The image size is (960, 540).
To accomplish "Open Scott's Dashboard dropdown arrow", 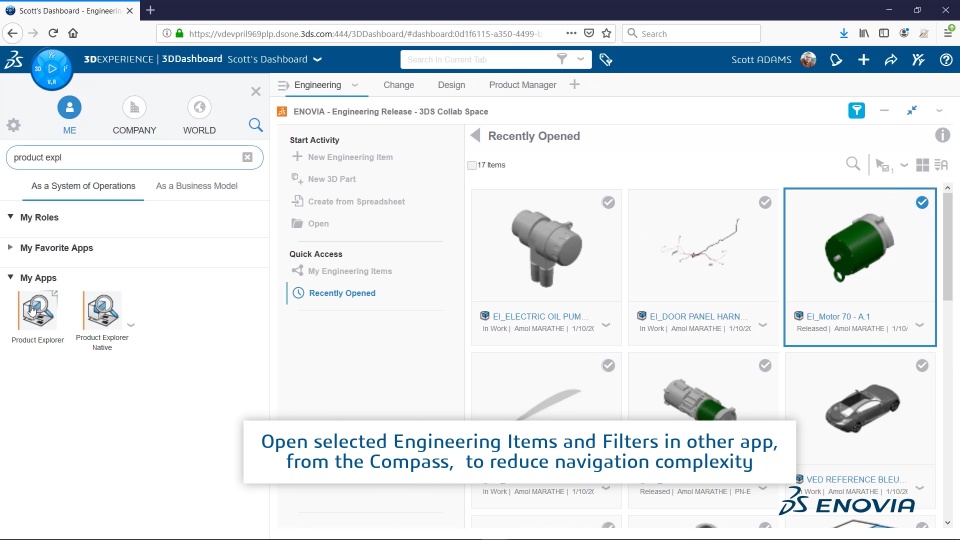I will pyautogui.click(x=317, y=59).
